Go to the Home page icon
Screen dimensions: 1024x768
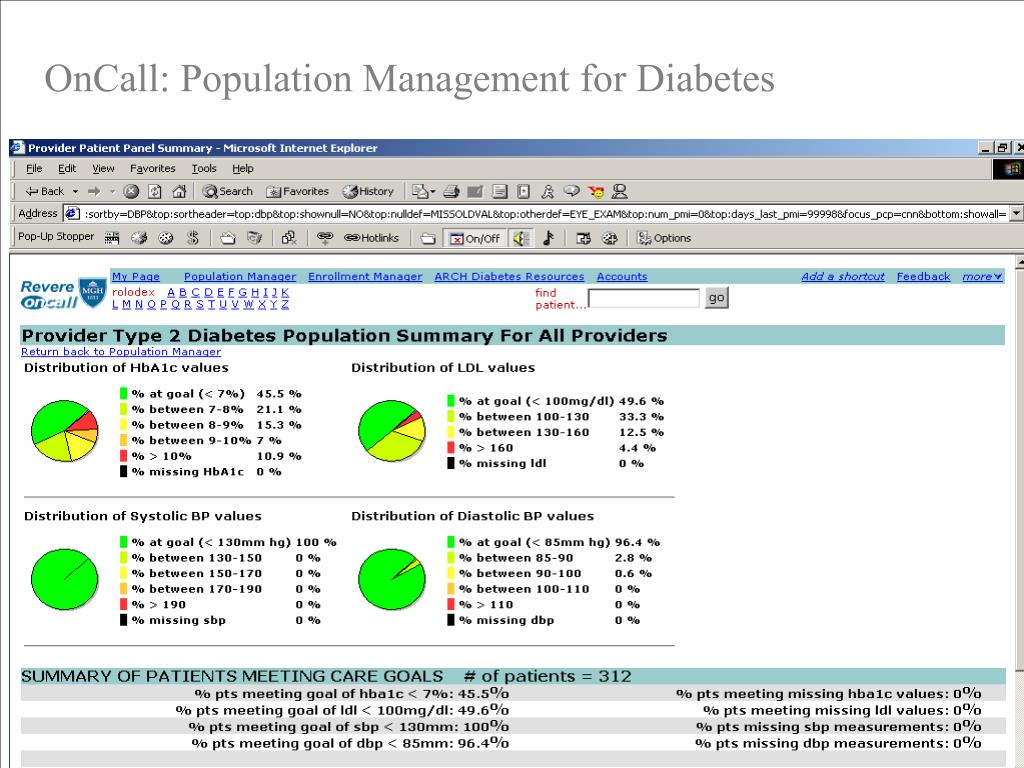179,191
